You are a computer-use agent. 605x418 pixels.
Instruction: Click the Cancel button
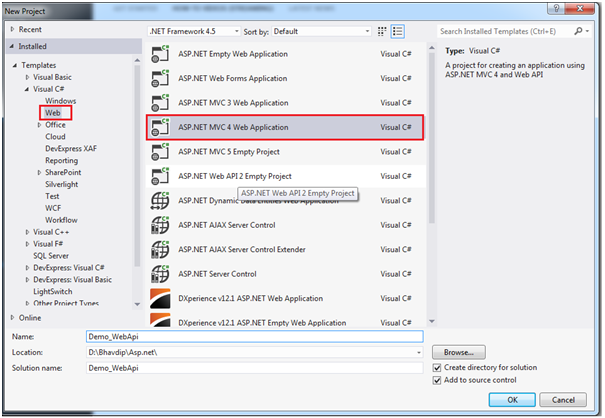pyautogui.click(x=563, y=400)
